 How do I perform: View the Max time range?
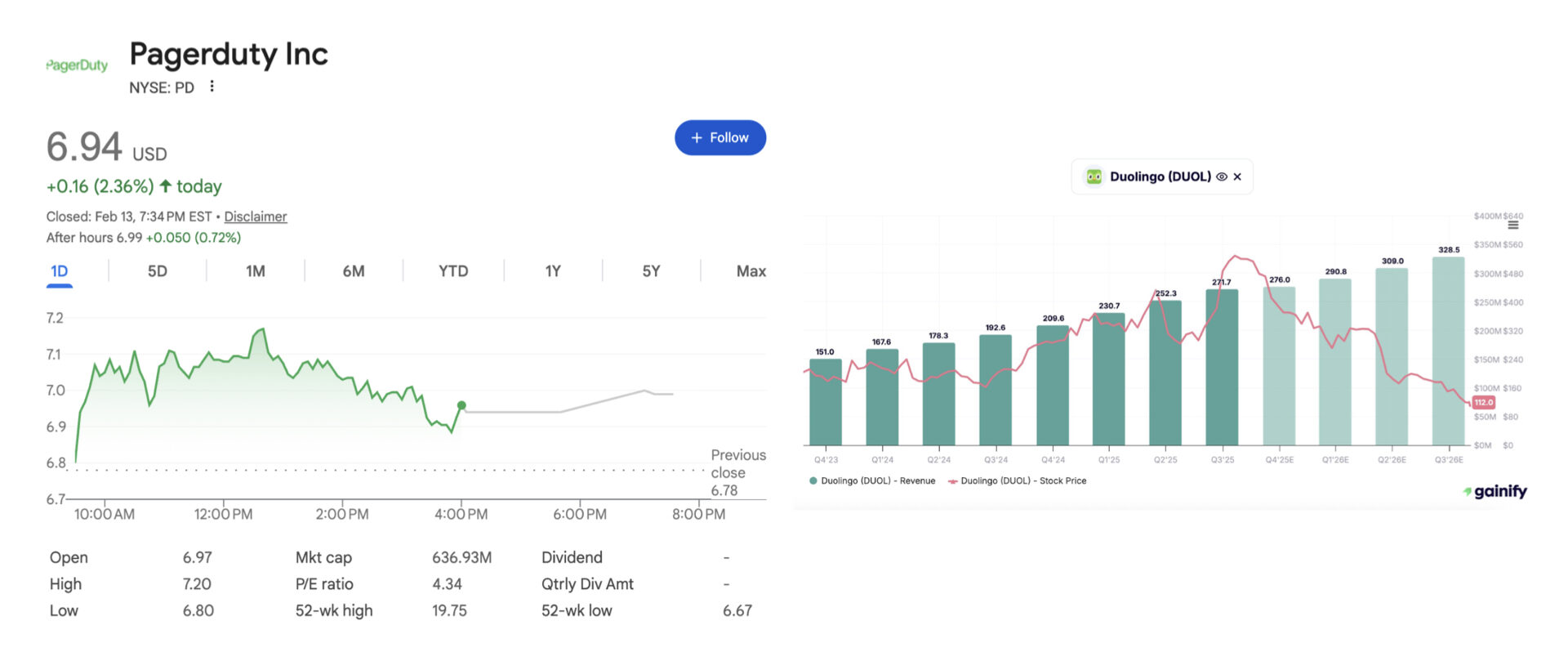751,271
